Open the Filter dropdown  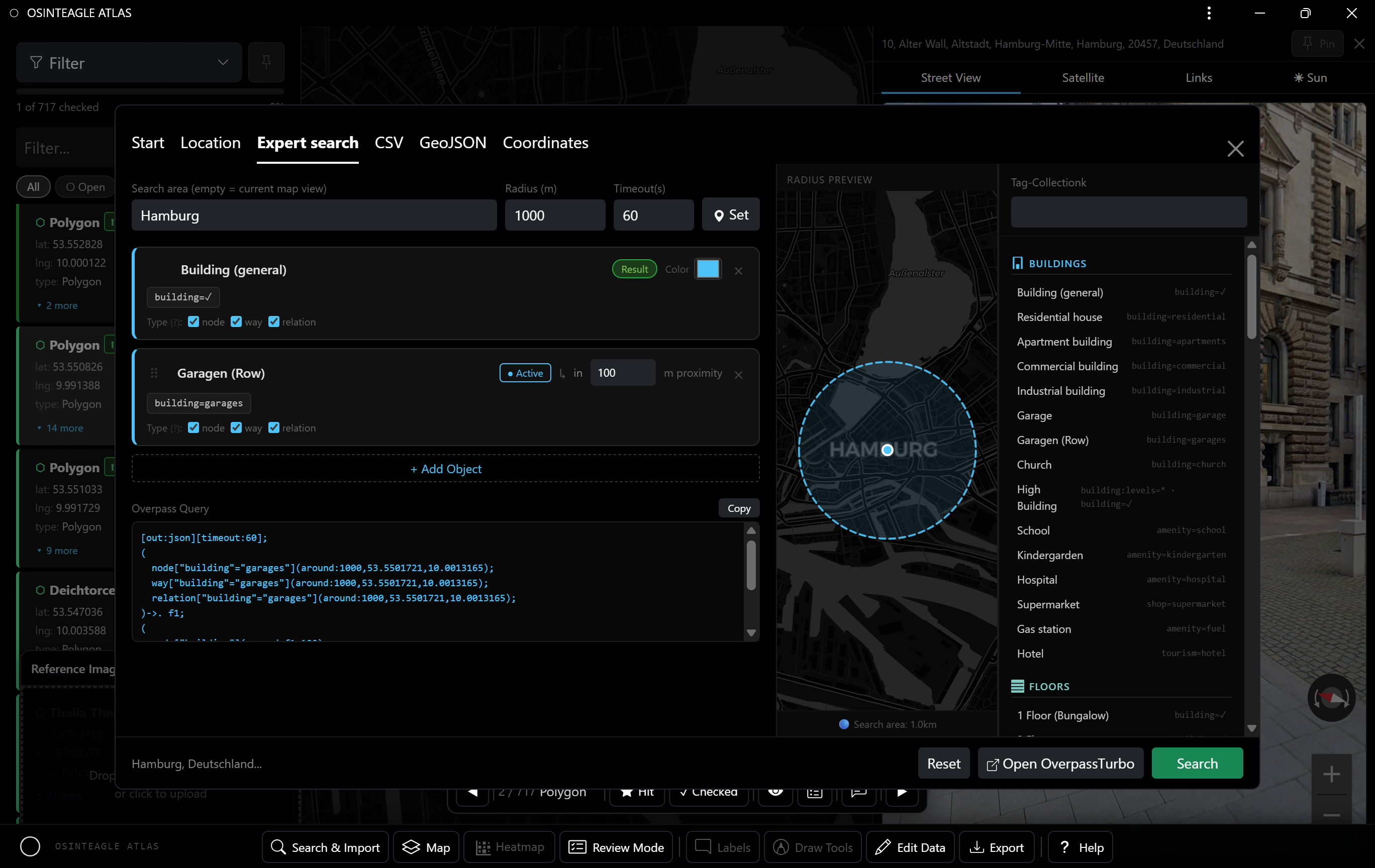[x=129, y=62]
